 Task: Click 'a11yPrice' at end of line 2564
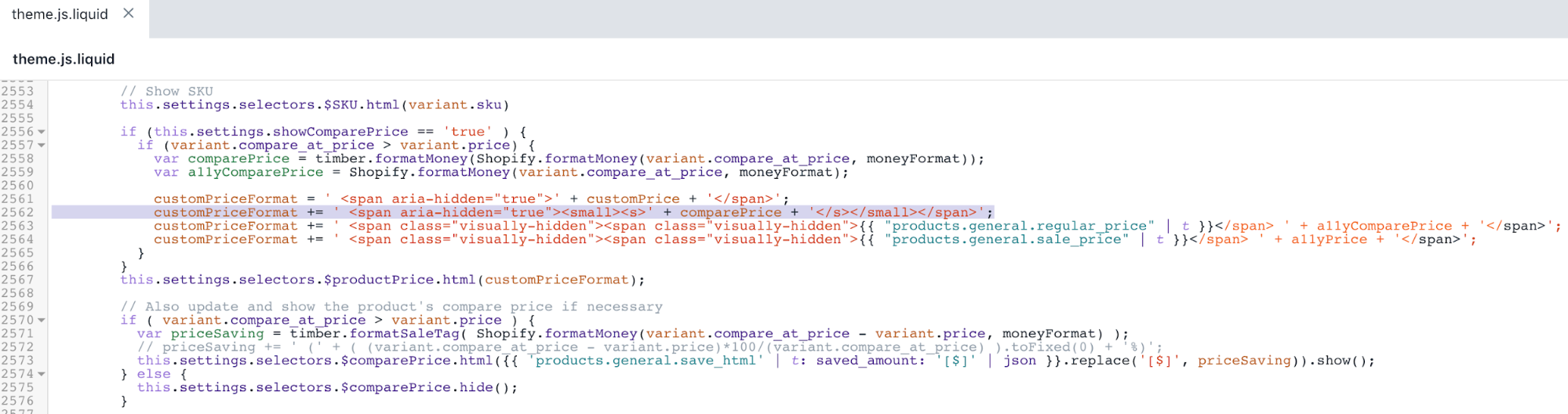pos(1329,239)
